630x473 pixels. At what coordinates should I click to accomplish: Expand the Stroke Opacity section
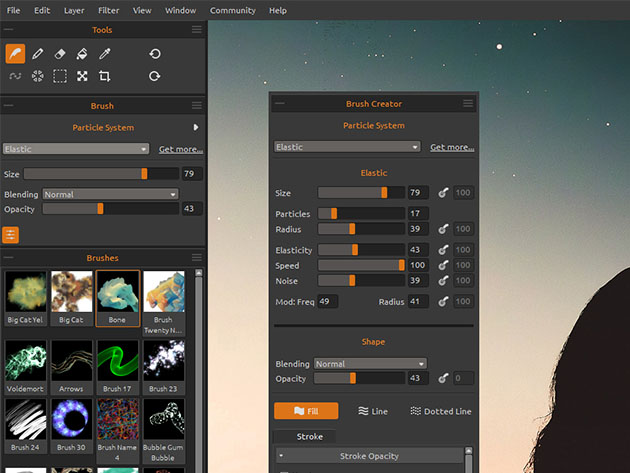pyautogui.click(x=370, y=456)
